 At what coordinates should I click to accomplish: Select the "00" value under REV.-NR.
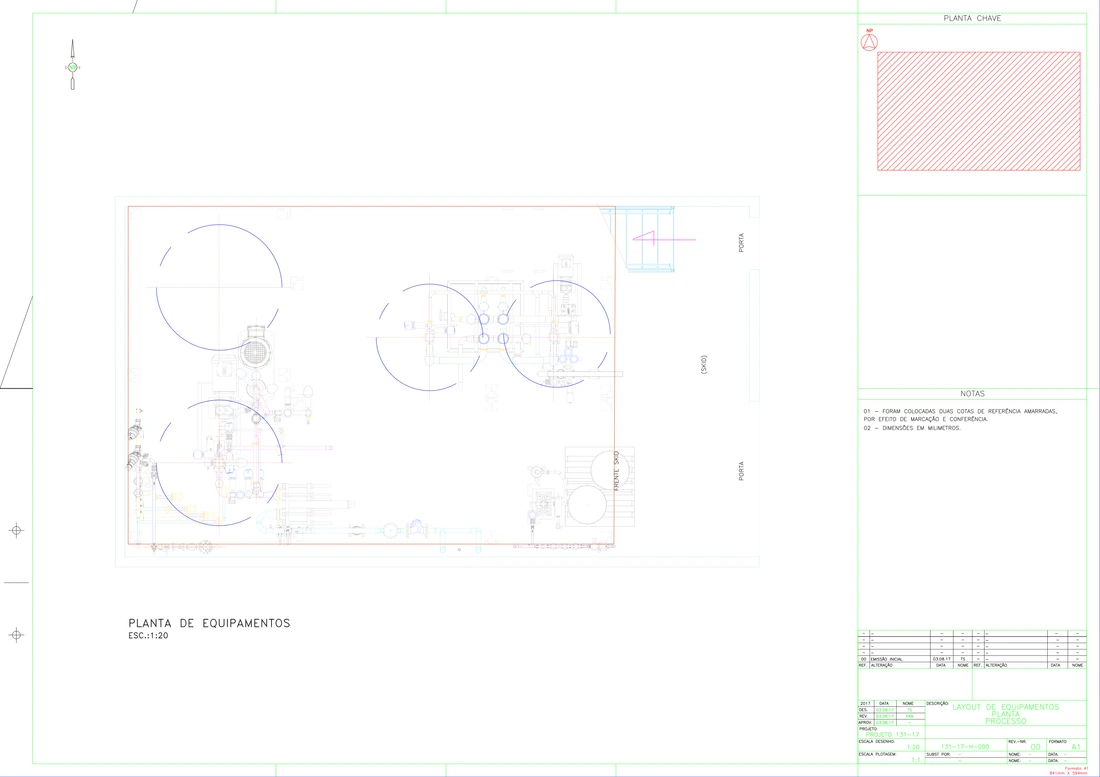(1035, 747)
